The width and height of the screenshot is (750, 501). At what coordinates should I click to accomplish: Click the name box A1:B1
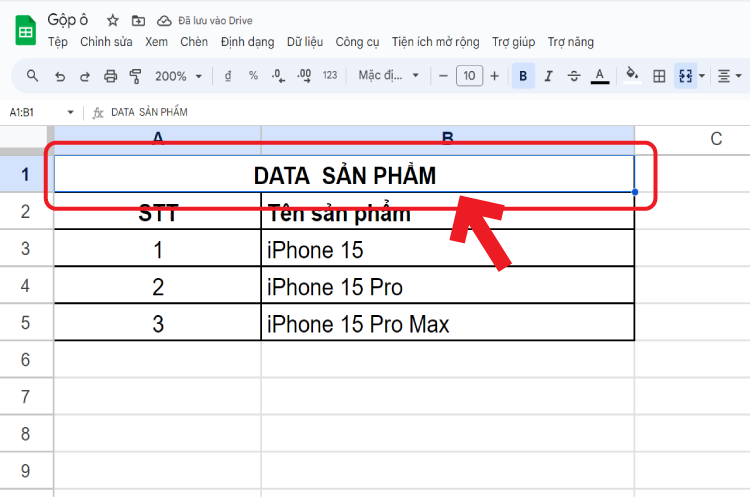pyautogui.click(x=22, y=112)
